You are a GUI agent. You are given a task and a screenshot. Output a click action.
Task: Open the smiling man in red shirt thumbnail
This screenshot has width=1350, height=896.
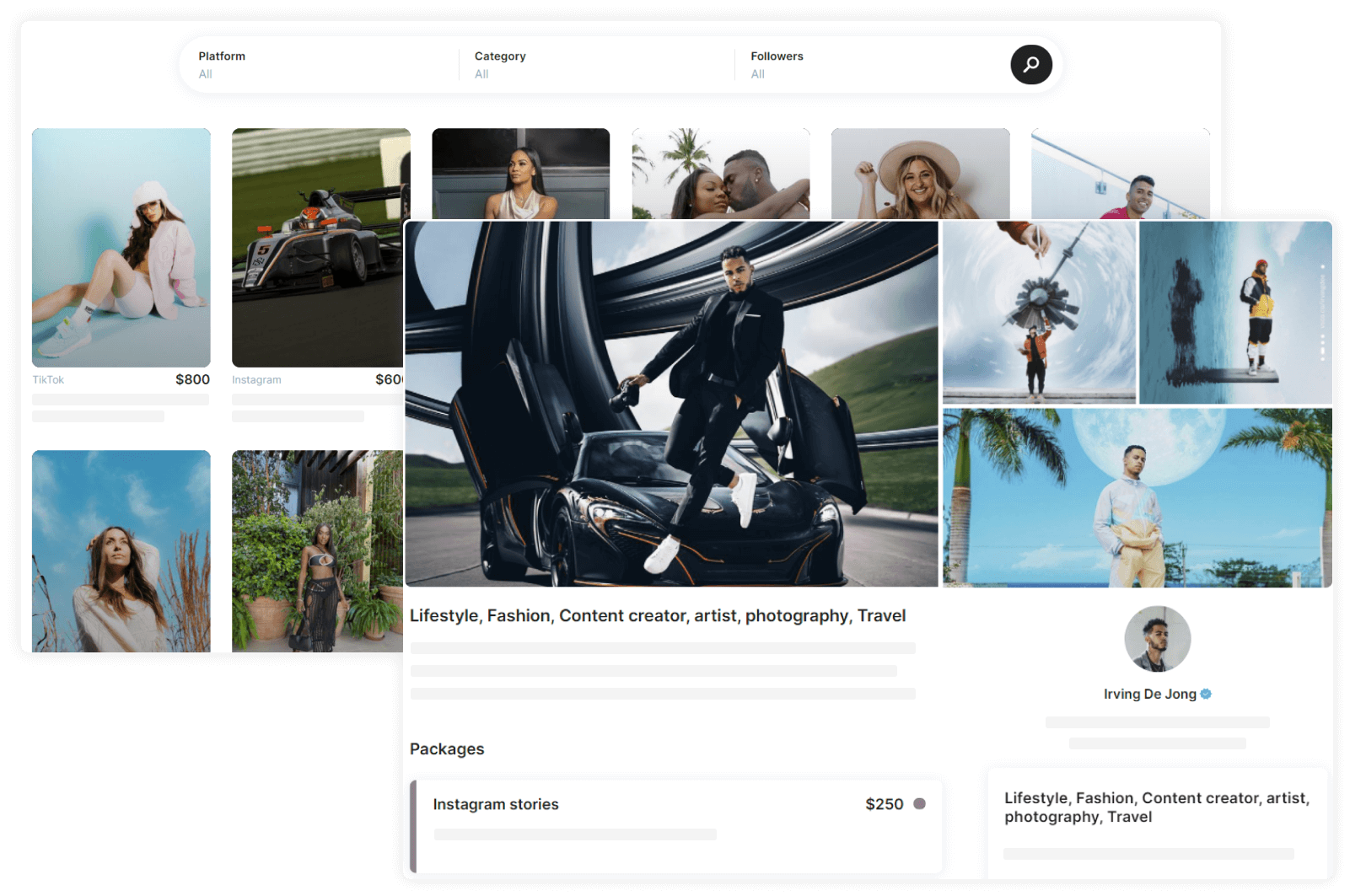[1120, 174]
